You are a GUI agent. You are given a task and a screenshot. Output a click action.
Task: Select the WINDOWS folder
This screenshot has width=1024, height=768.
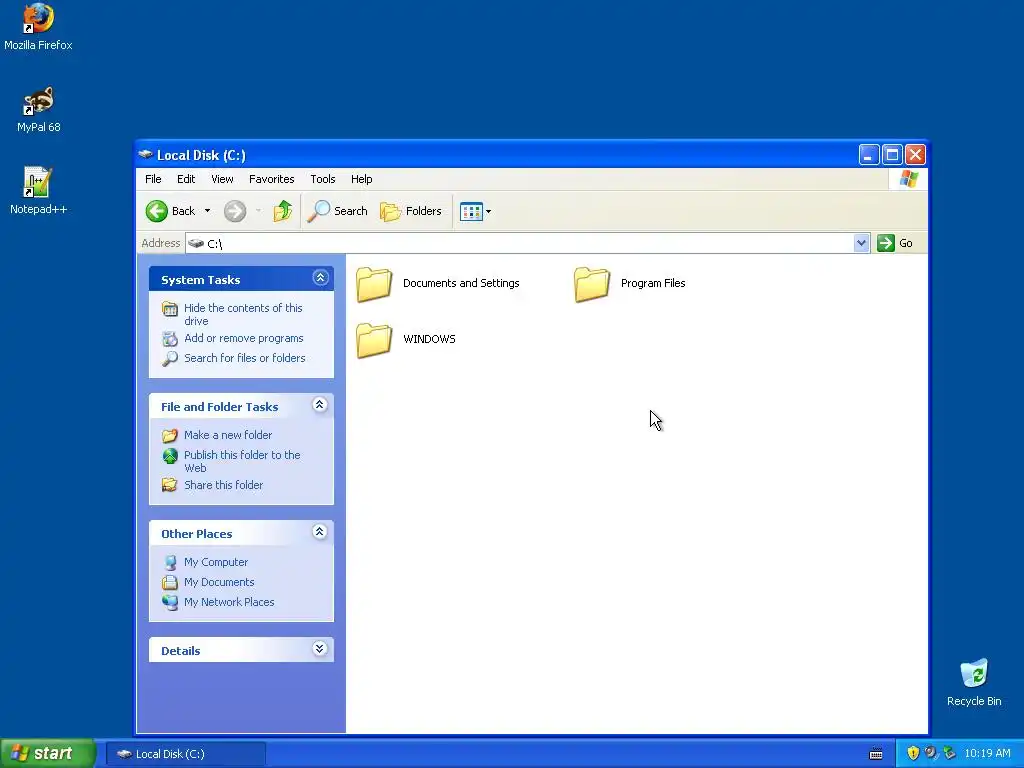pos(406,340)
